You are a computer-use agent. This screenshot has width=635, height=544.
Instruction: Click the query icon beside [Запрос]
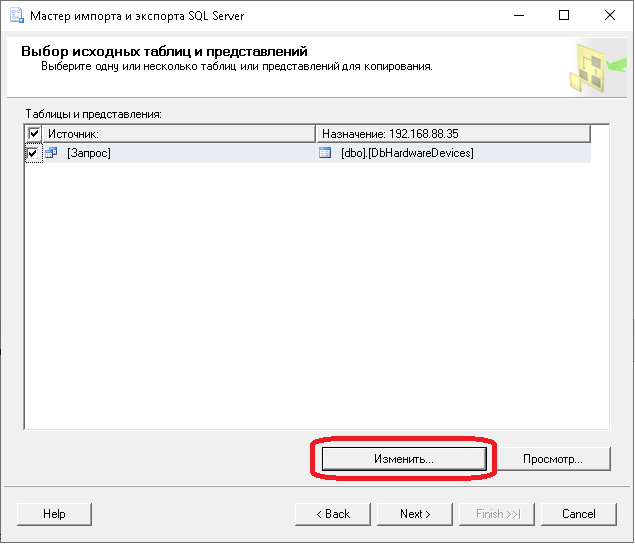(51, 153)
